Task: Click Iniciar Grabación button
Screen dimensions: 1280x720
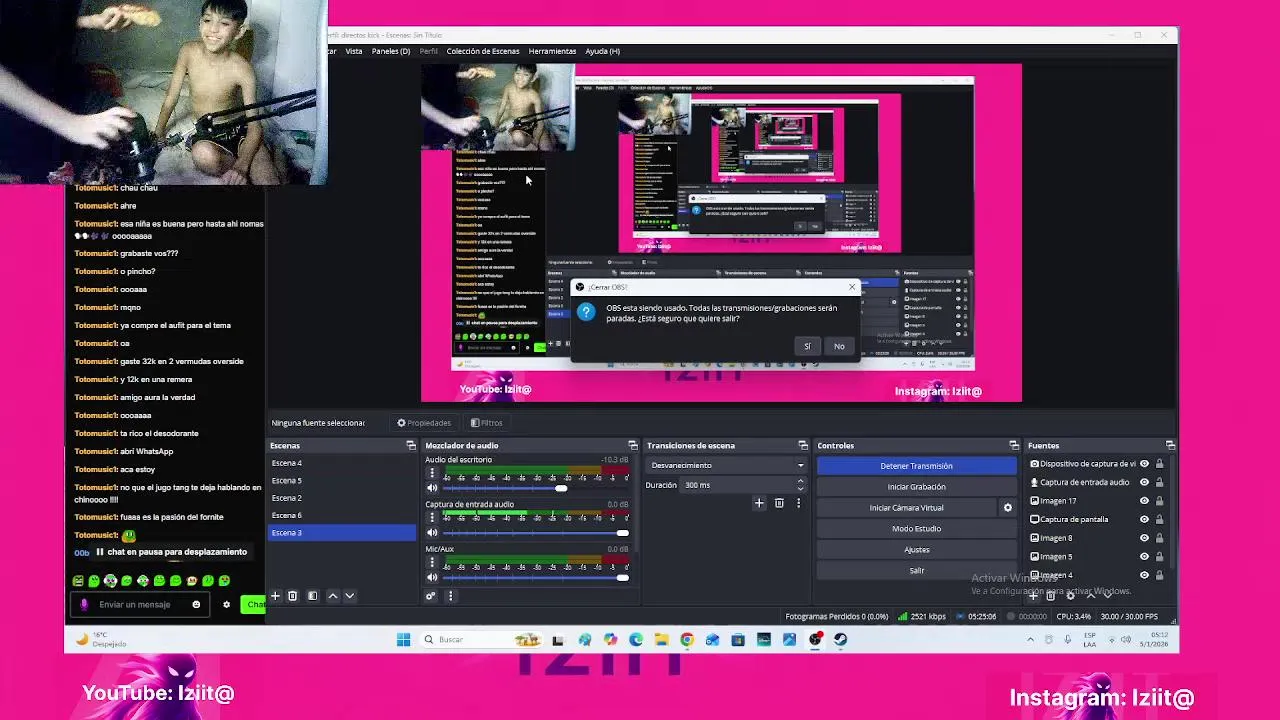Action: click(916, 487)
